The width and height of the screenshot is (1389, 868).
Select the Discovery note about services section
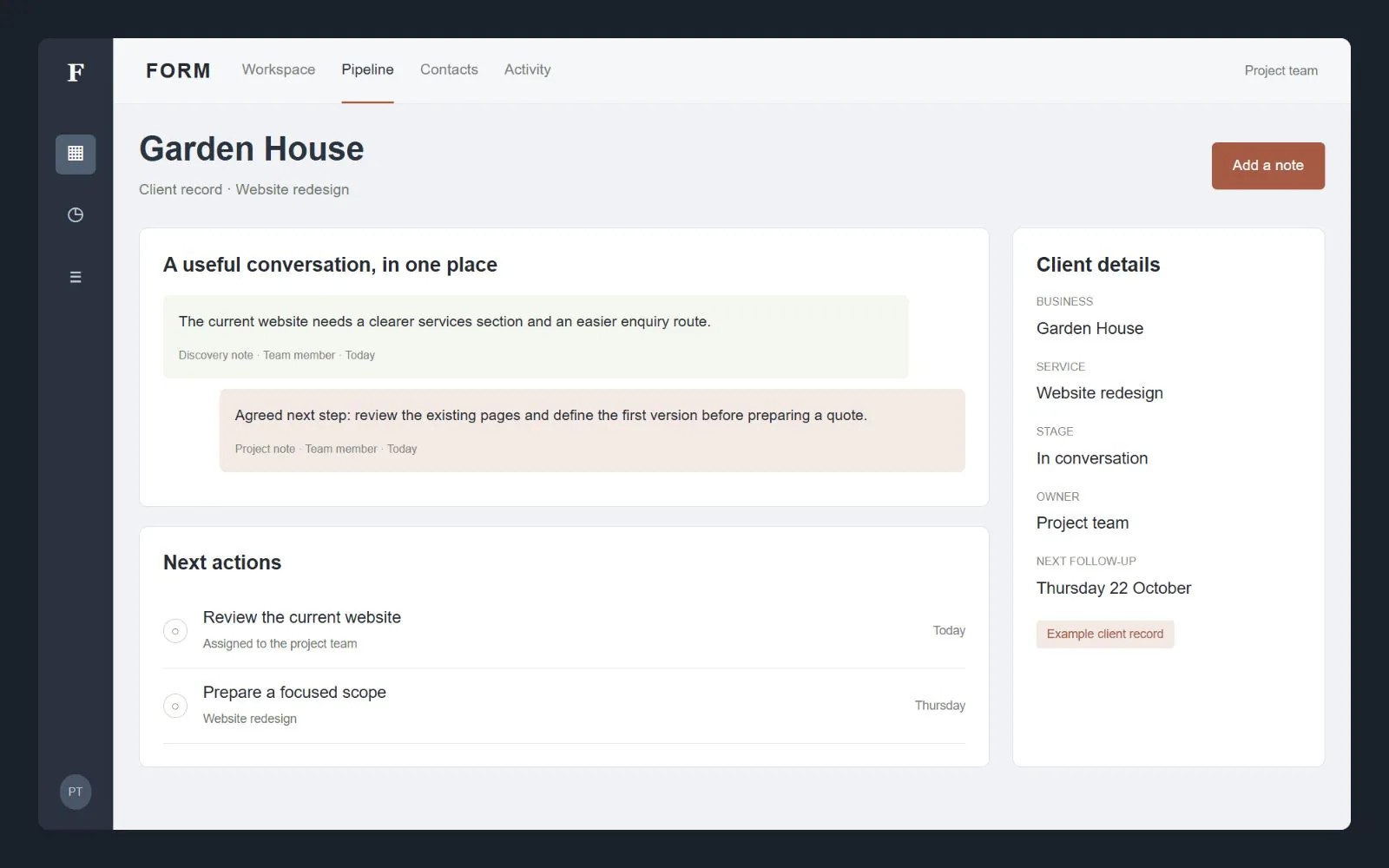click(536, 337)
